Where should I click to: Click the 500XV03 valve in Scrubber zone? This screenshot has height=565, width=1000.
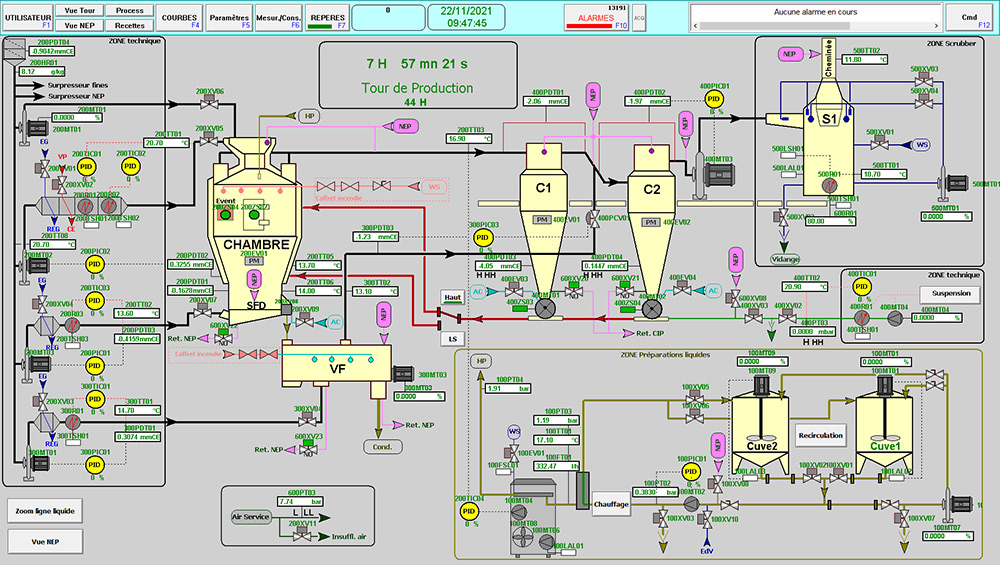click(x=923, y=80)
